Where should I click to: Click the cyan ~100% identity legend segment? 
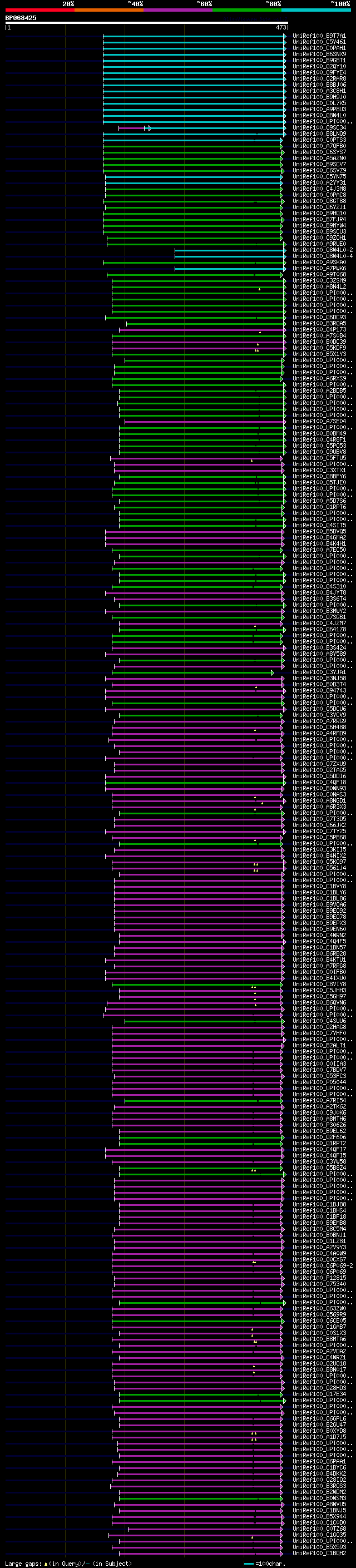click(316, 10)
